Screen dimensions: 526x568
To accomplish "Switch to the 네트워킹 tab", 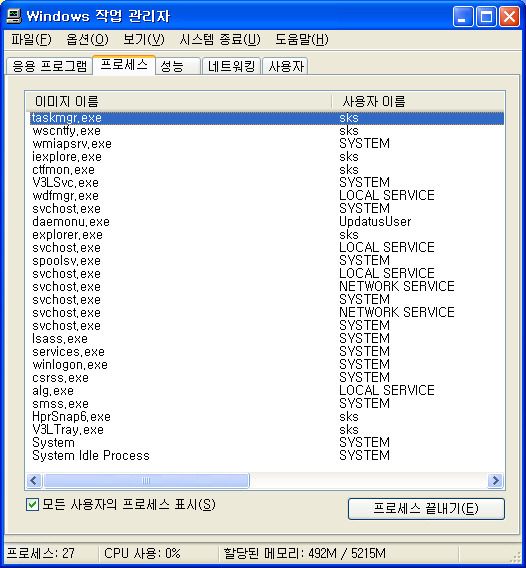I will click(231, 66).
